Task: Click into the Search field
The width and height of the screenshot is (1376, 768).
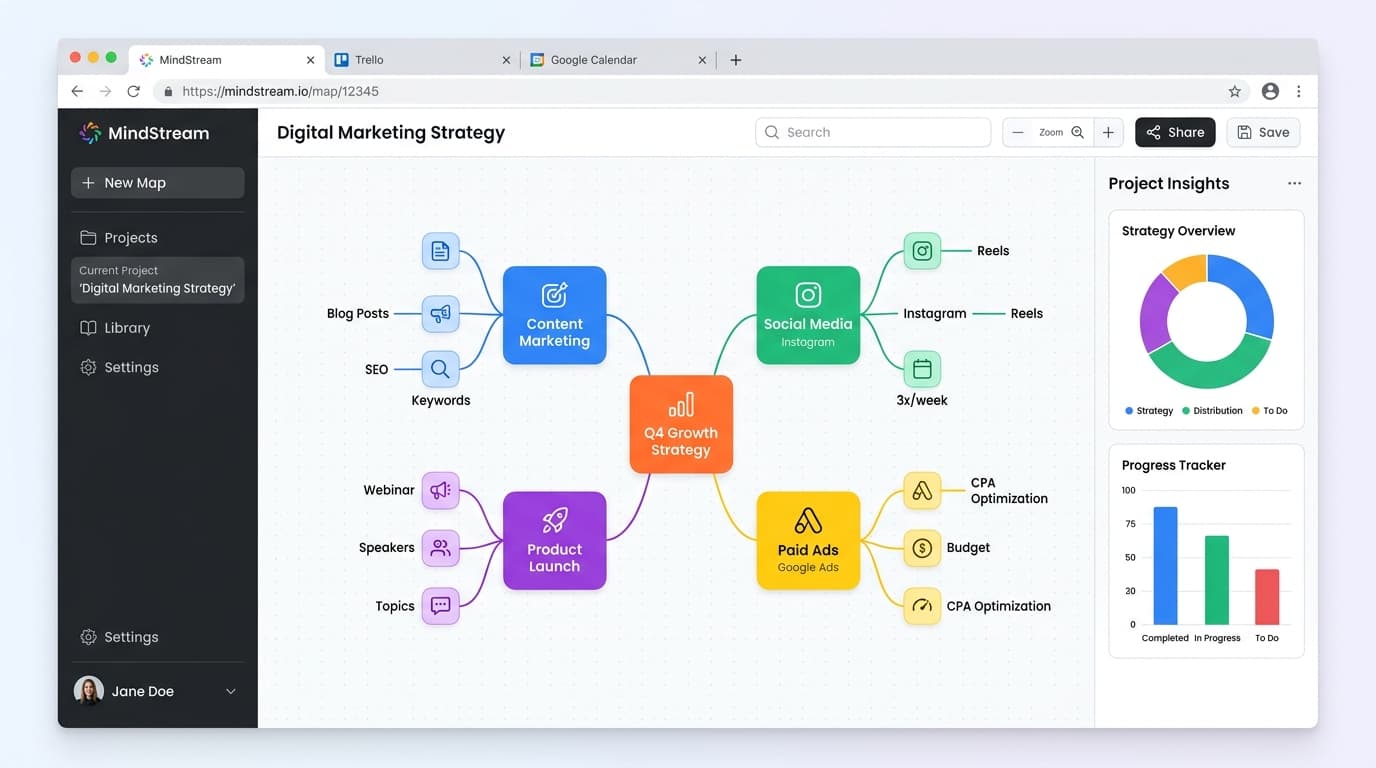Action: (x=873, y=132)
